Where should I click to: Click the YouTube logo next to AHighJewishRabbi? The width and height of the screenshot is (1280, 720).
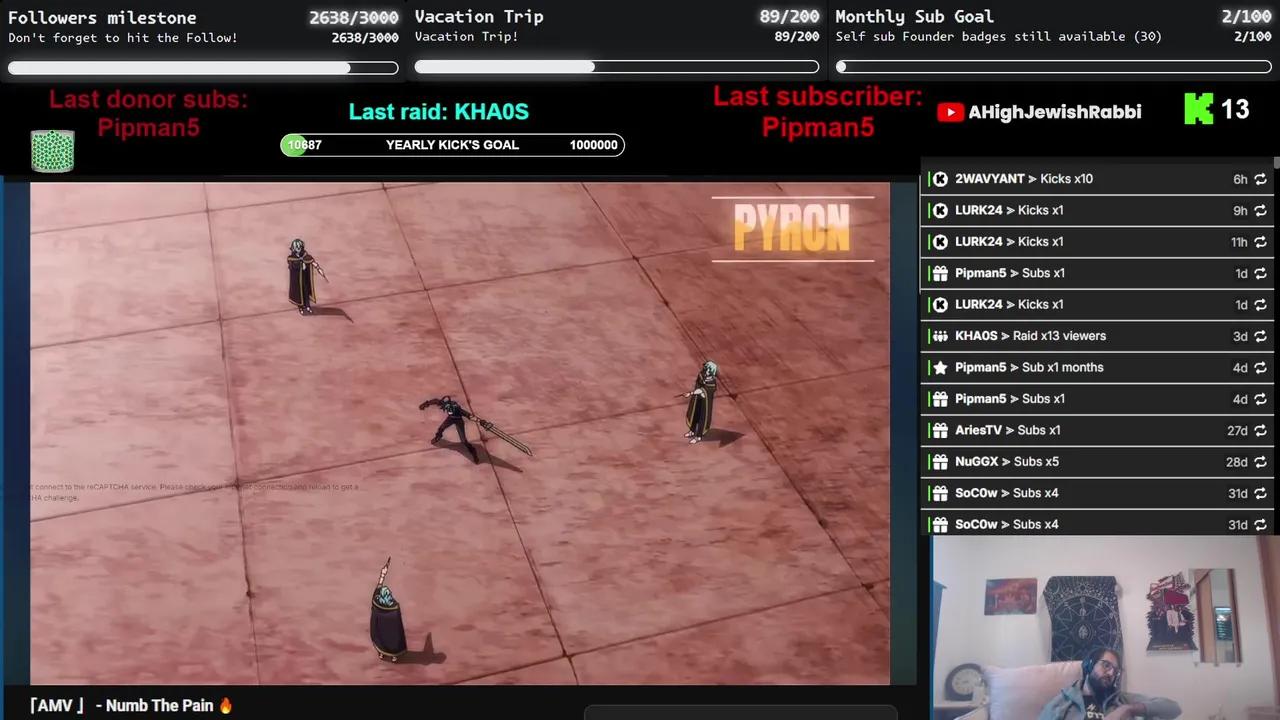(x=950, y=112)
